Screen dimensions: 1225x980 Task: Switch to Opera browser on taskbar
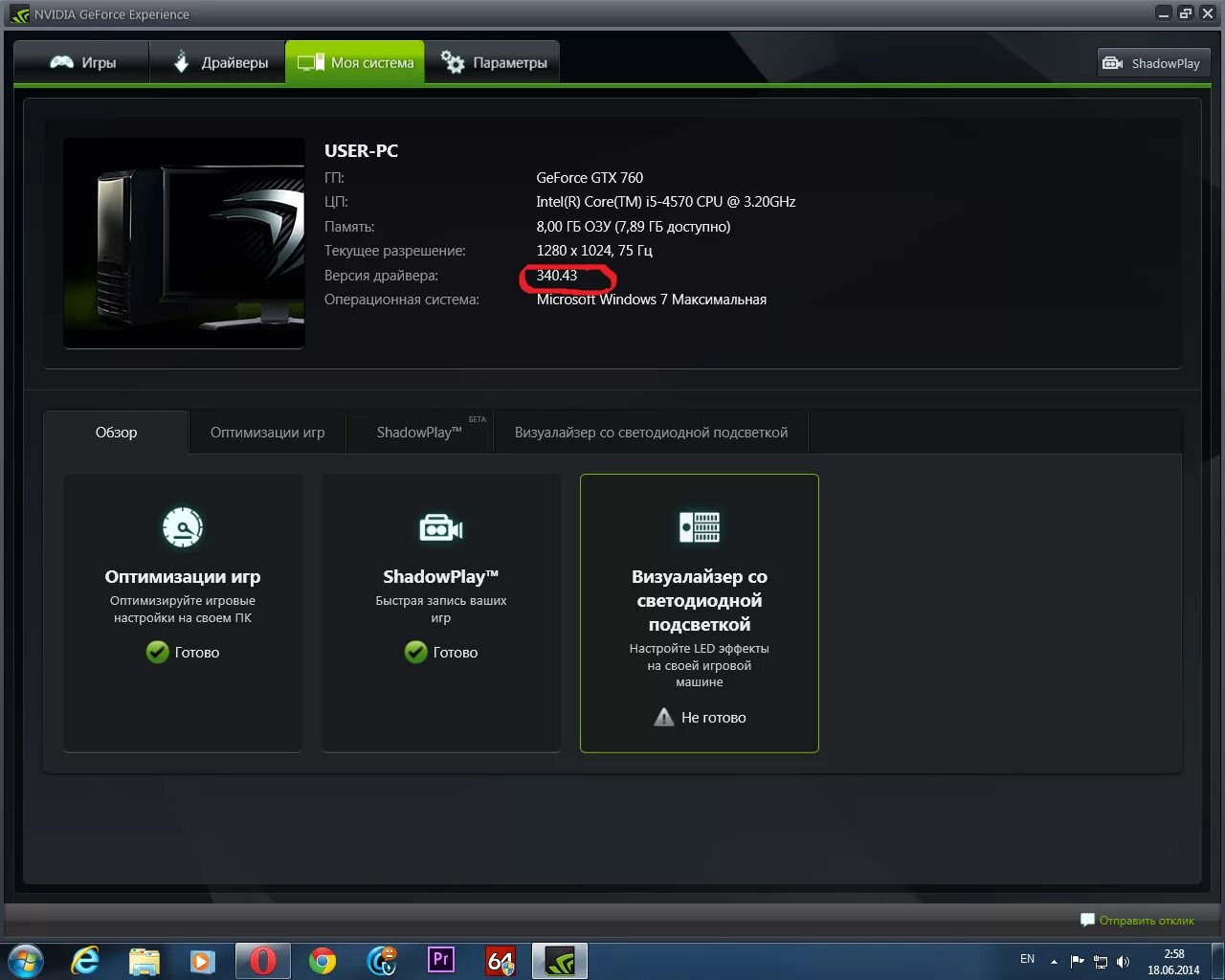(262, 961)
